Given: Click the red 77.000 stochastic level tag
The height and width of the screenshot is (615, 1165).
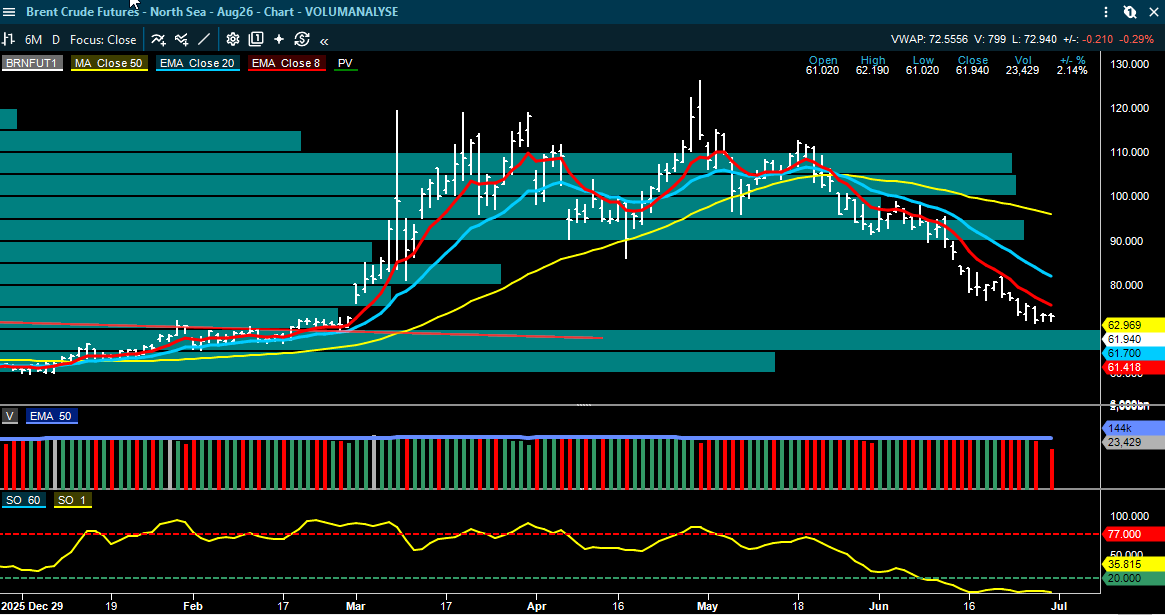Looking at the screenshot, I should click(1132, 535).
